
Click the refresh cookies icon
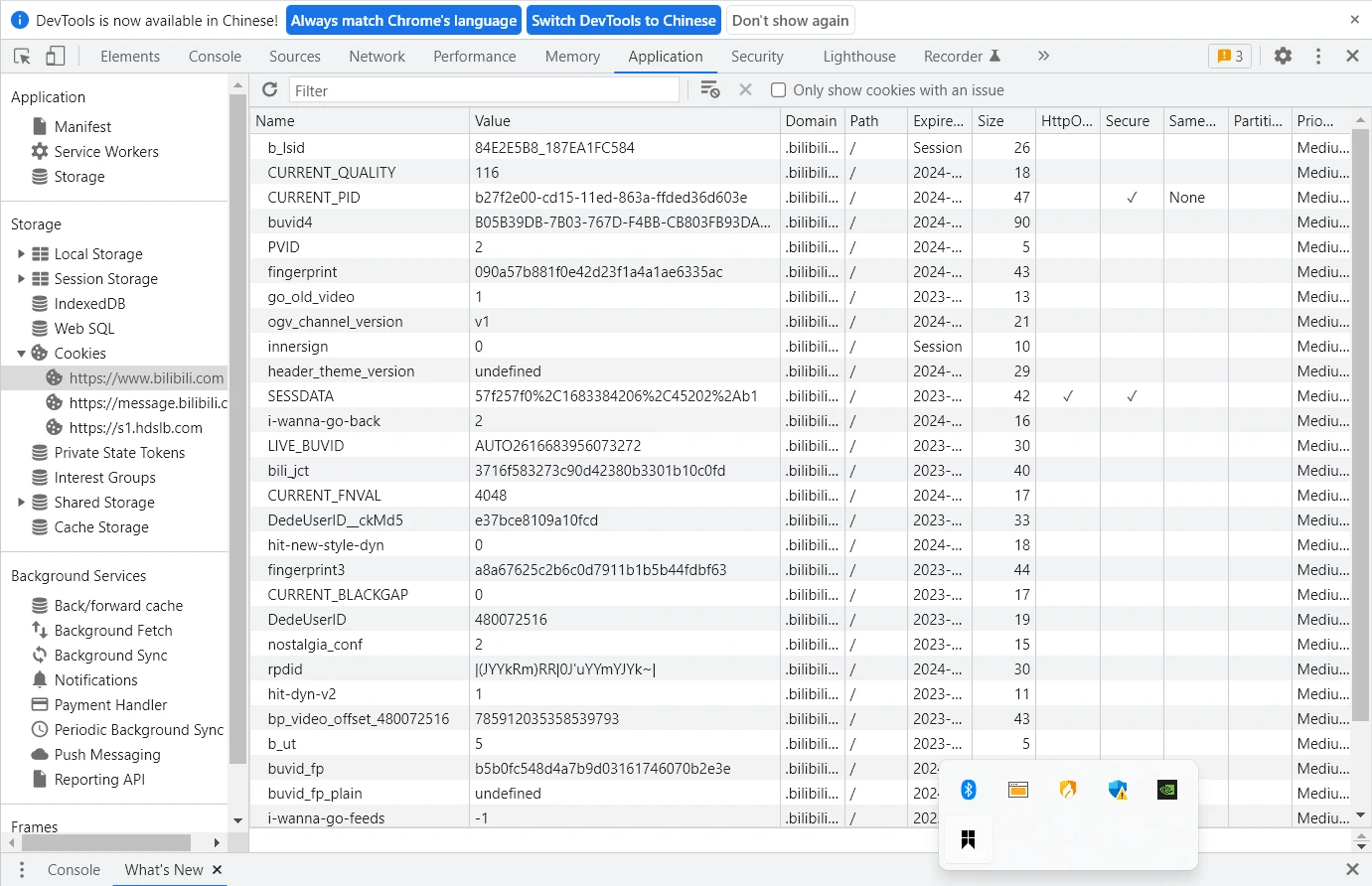(269, 90)
